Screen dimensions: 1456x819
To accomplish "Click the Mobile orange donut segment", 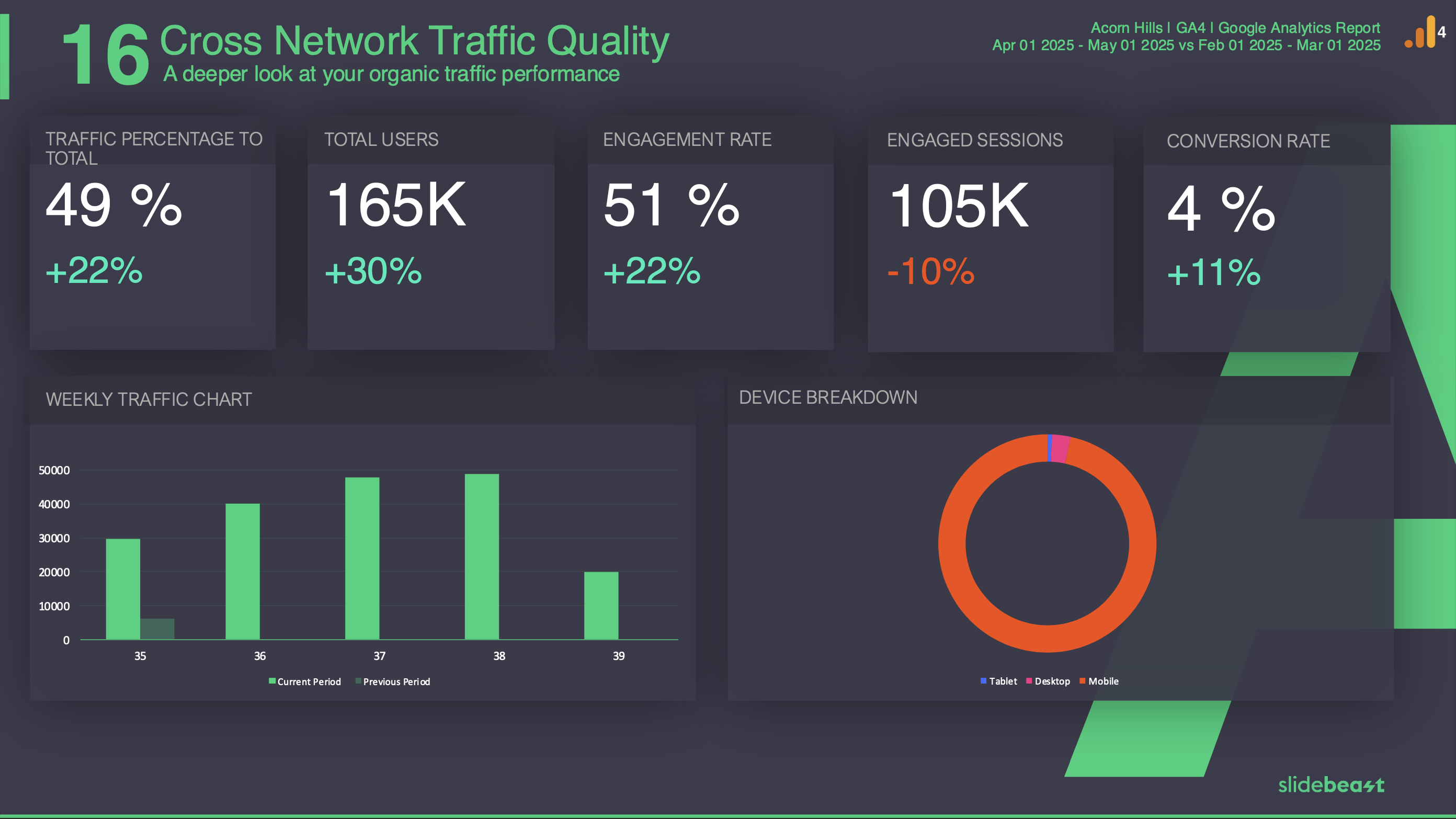I will (x=1047, y=639).
